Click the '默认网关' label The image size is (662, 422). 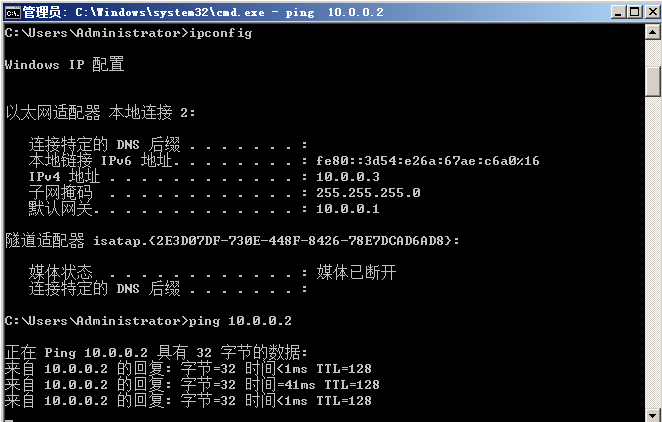tap(60, 208)
